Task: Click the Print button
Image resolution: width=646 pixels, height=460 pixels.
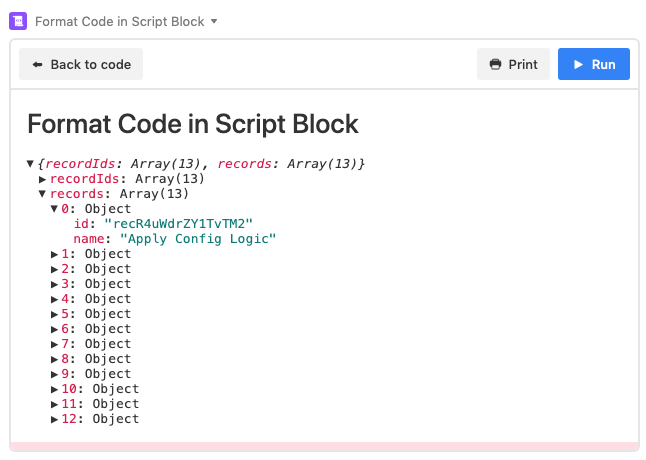Action: [513, 64]
